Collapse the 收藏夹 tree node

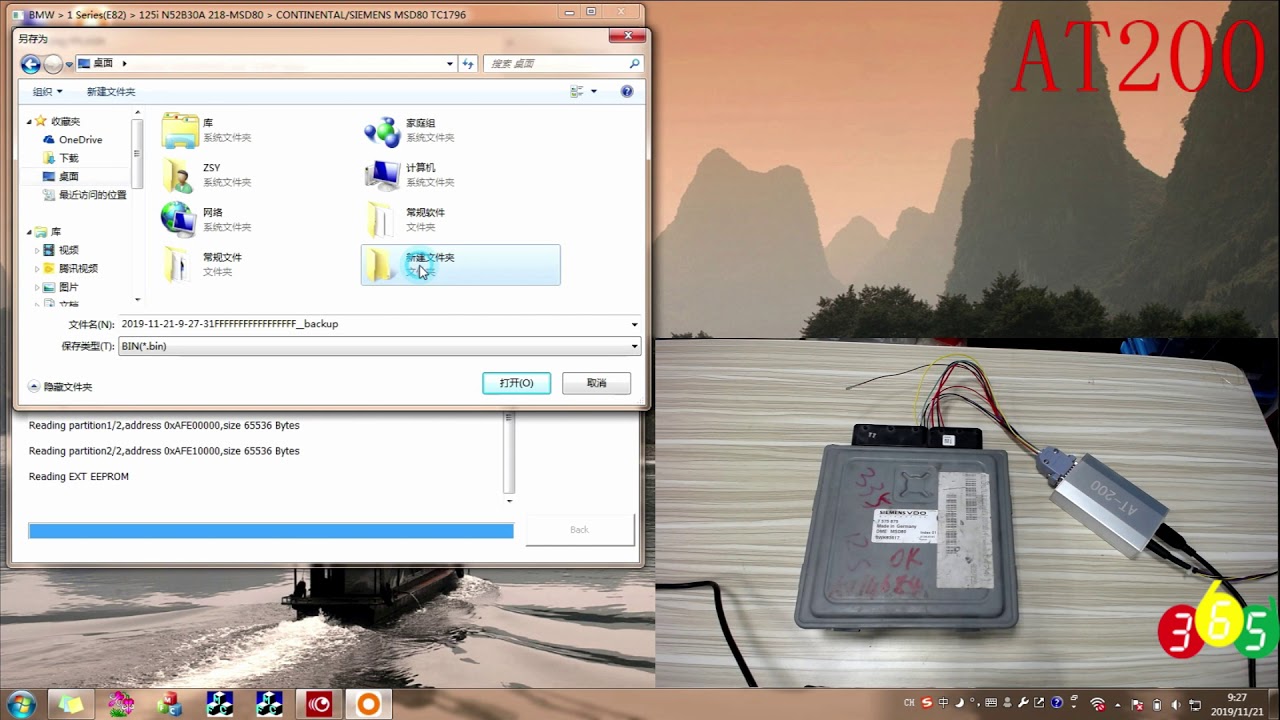[x=29, y=121]
